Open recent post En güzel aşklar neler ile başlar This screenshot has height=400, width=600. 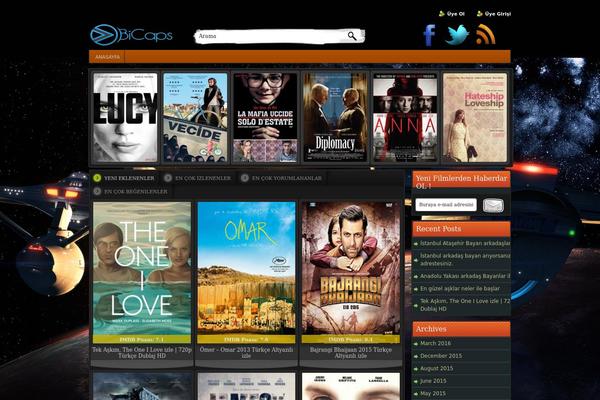[460, 288]
